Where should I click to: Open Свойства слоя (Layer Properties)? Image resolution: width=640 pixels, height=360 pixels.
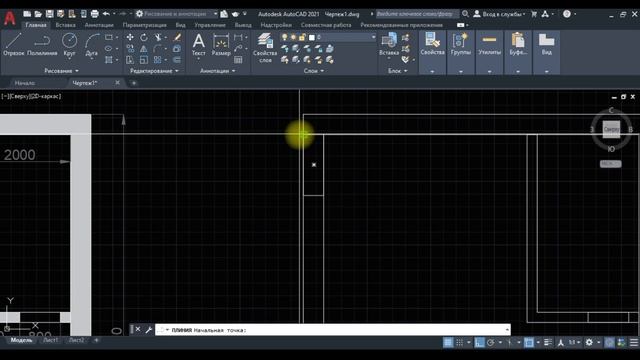(x=265, y=48)
